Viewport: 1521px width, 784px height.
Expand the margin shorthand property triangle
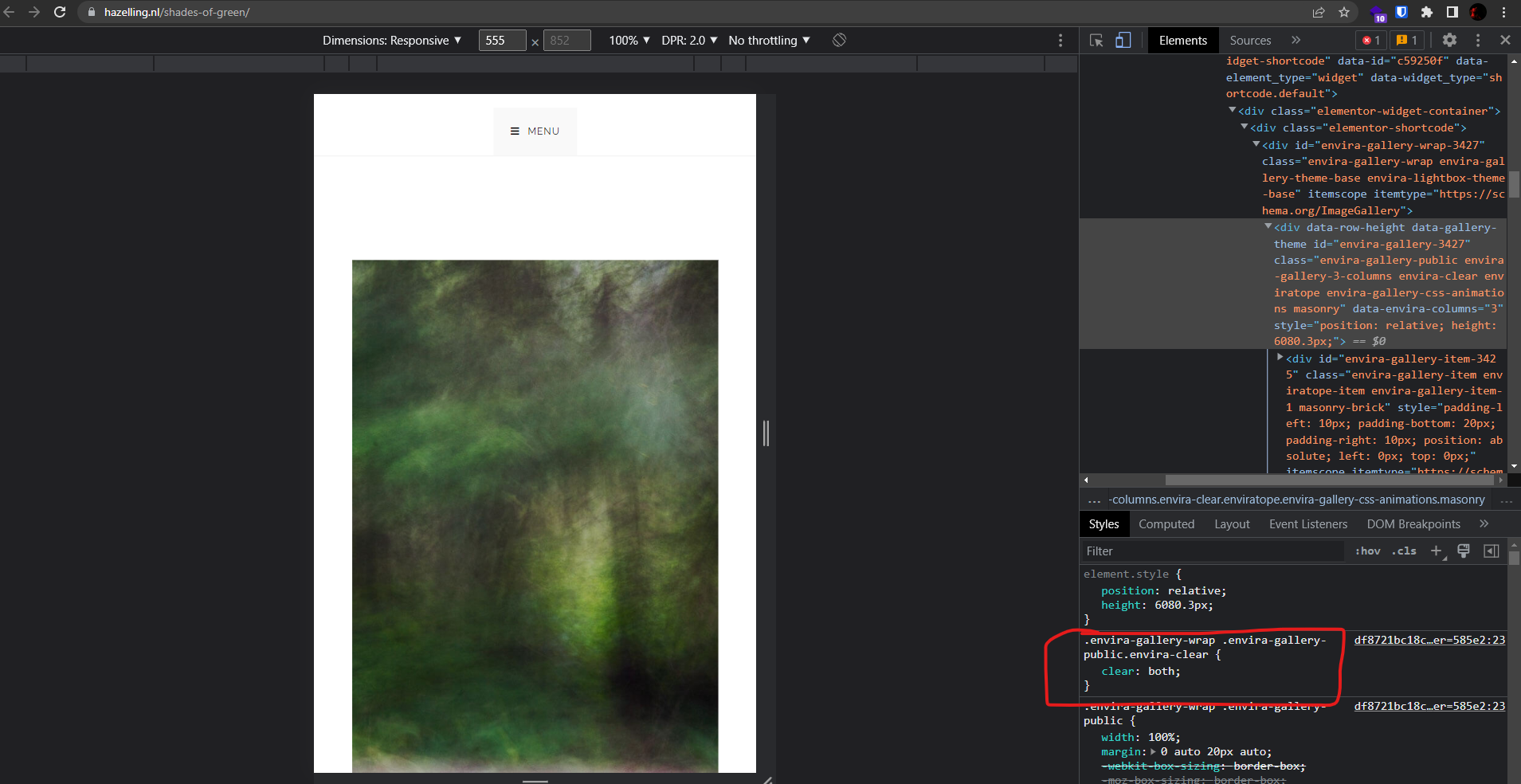pos(1153,751)
